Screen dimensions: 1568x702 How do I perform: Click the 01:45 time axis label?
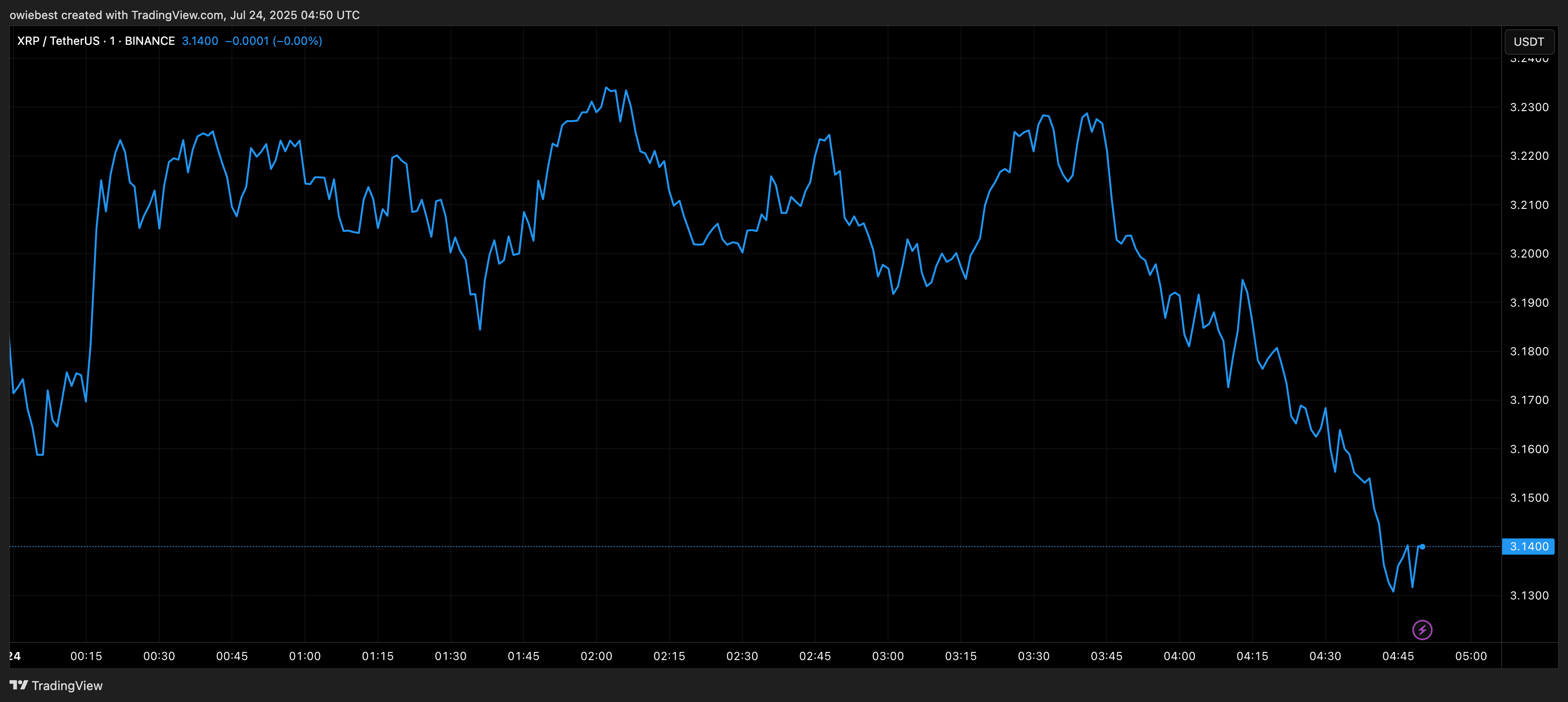523,656
